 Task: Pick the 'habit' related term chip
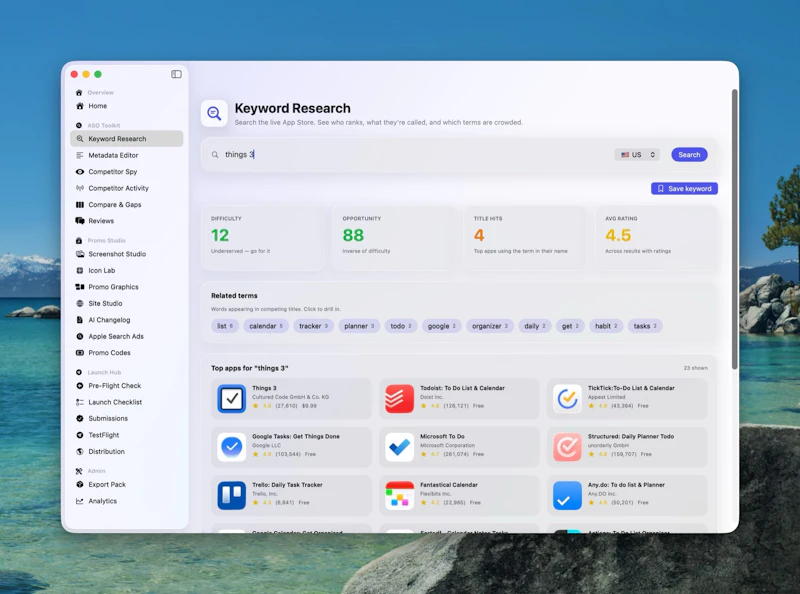(x=606, y=326)
